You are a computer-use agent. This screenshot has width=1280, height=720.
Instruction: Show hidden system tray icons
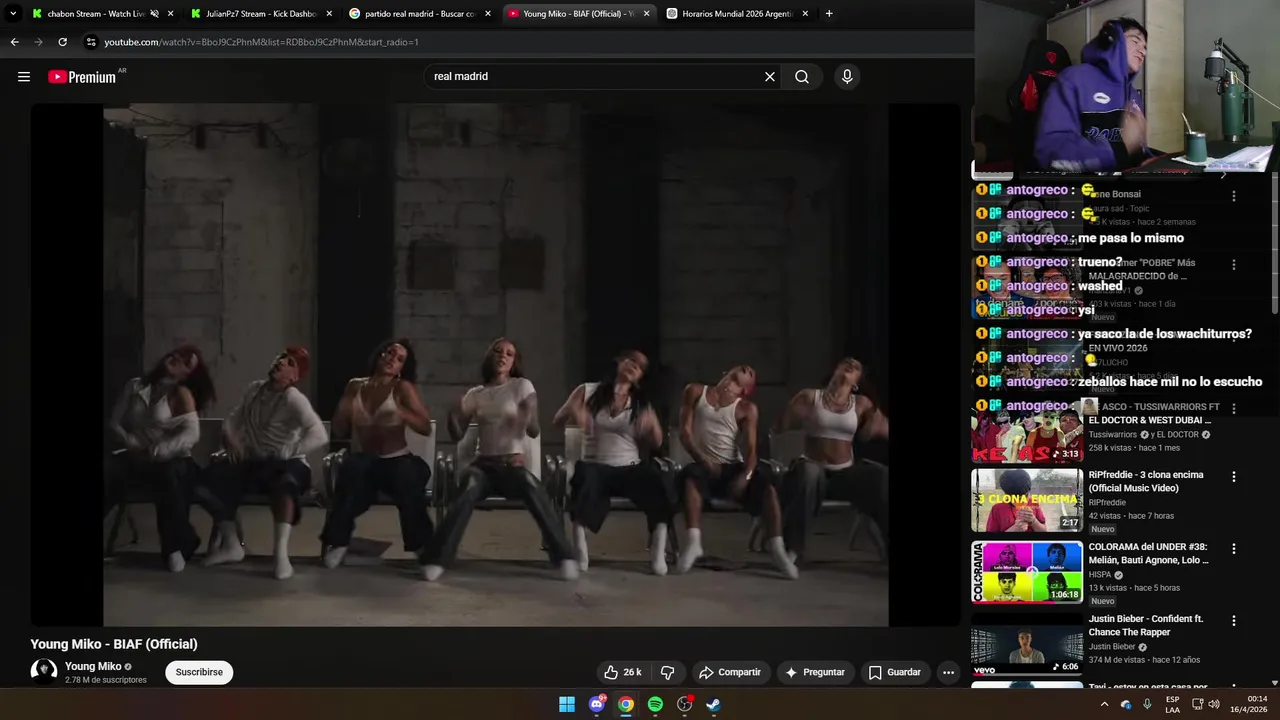point(1104,704)
